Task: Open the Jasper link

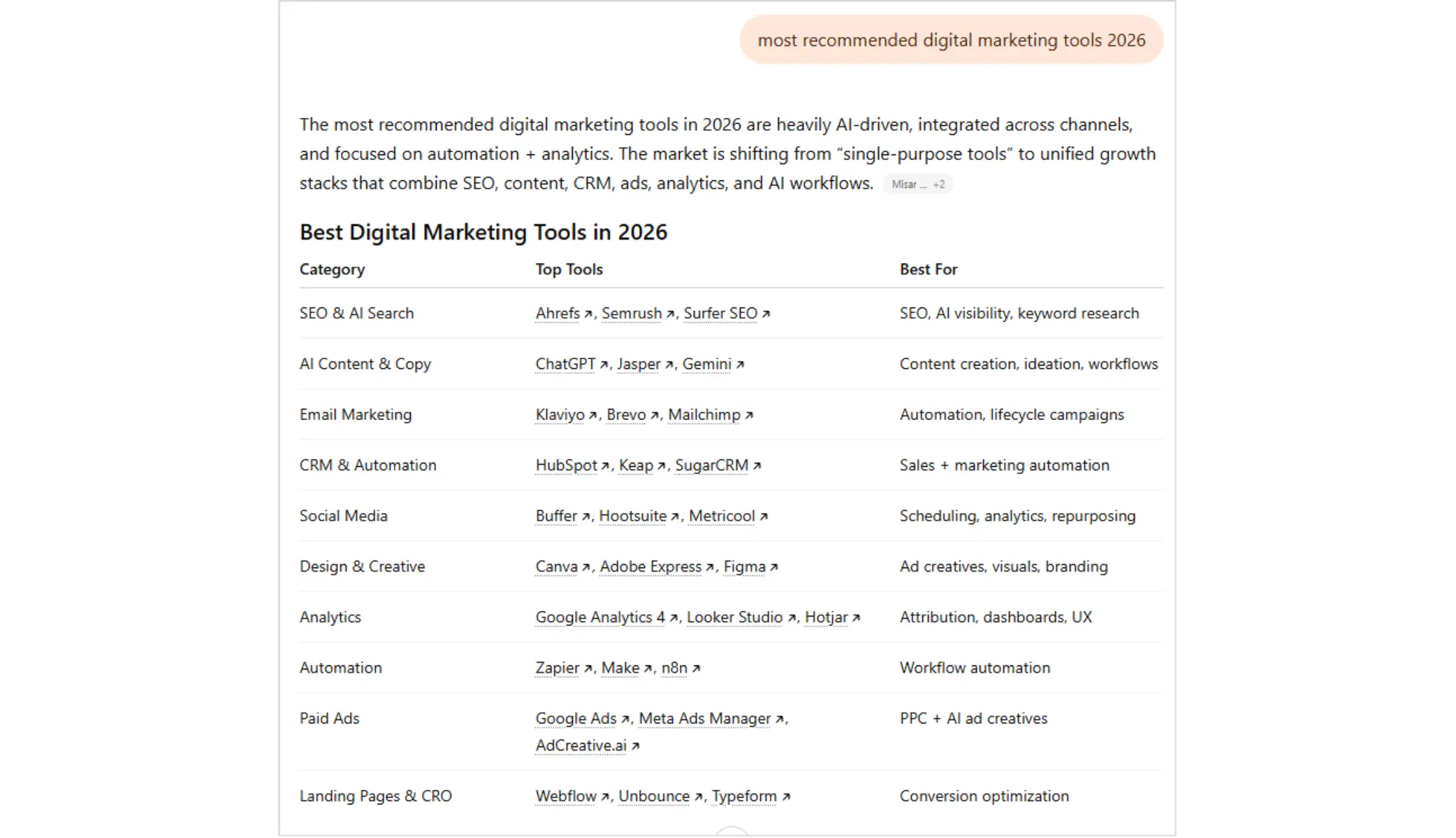Action: click(x=645, y=364)
